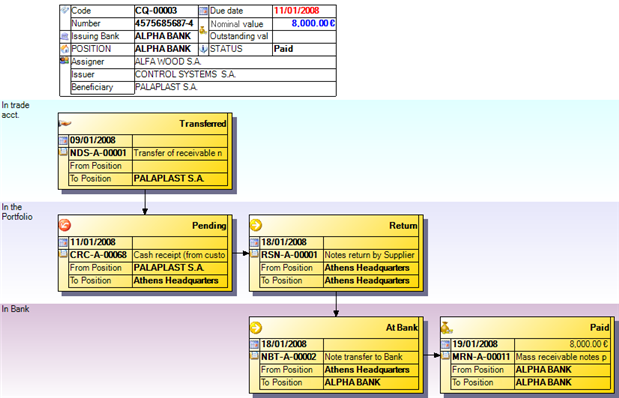Click the red arrow icon in Pending card
The image size is (619, 398).
coord(65,225)
